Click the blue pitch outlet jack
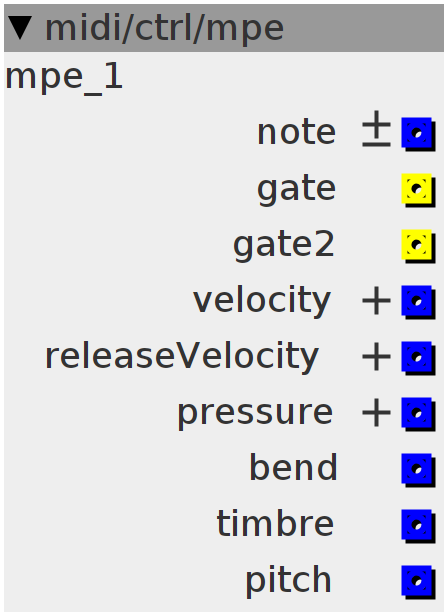This screenshot has width=448, height=616. [x=418, y=582]
